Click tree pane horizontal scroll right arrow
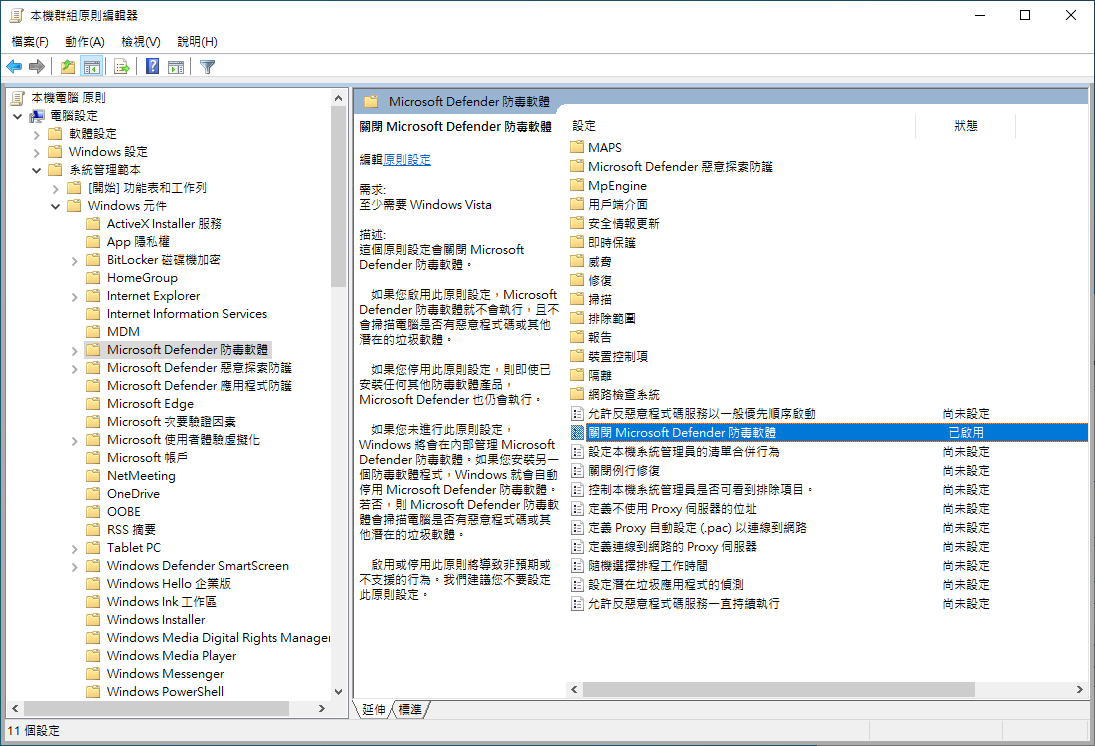 pos(321,708)
